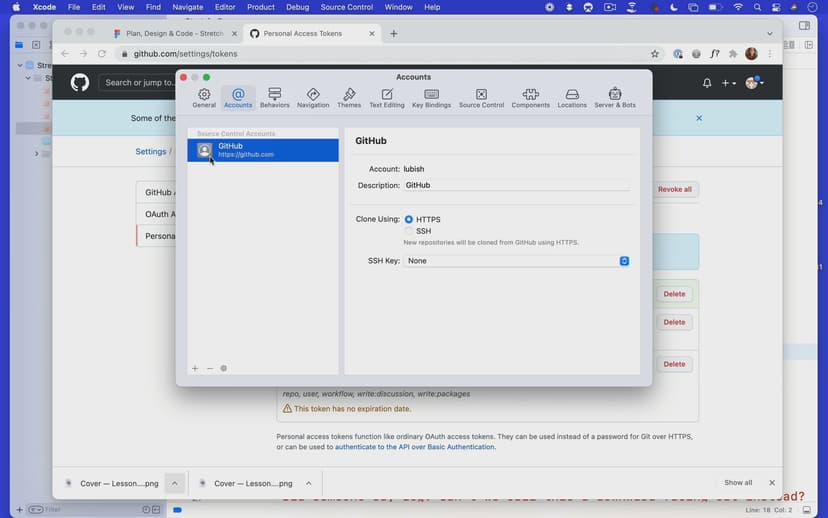This screenshot has height=518, width=828.
Task: Open GitHub profile avatar menu
Action: pyautogui.click(x=753, y=83)
